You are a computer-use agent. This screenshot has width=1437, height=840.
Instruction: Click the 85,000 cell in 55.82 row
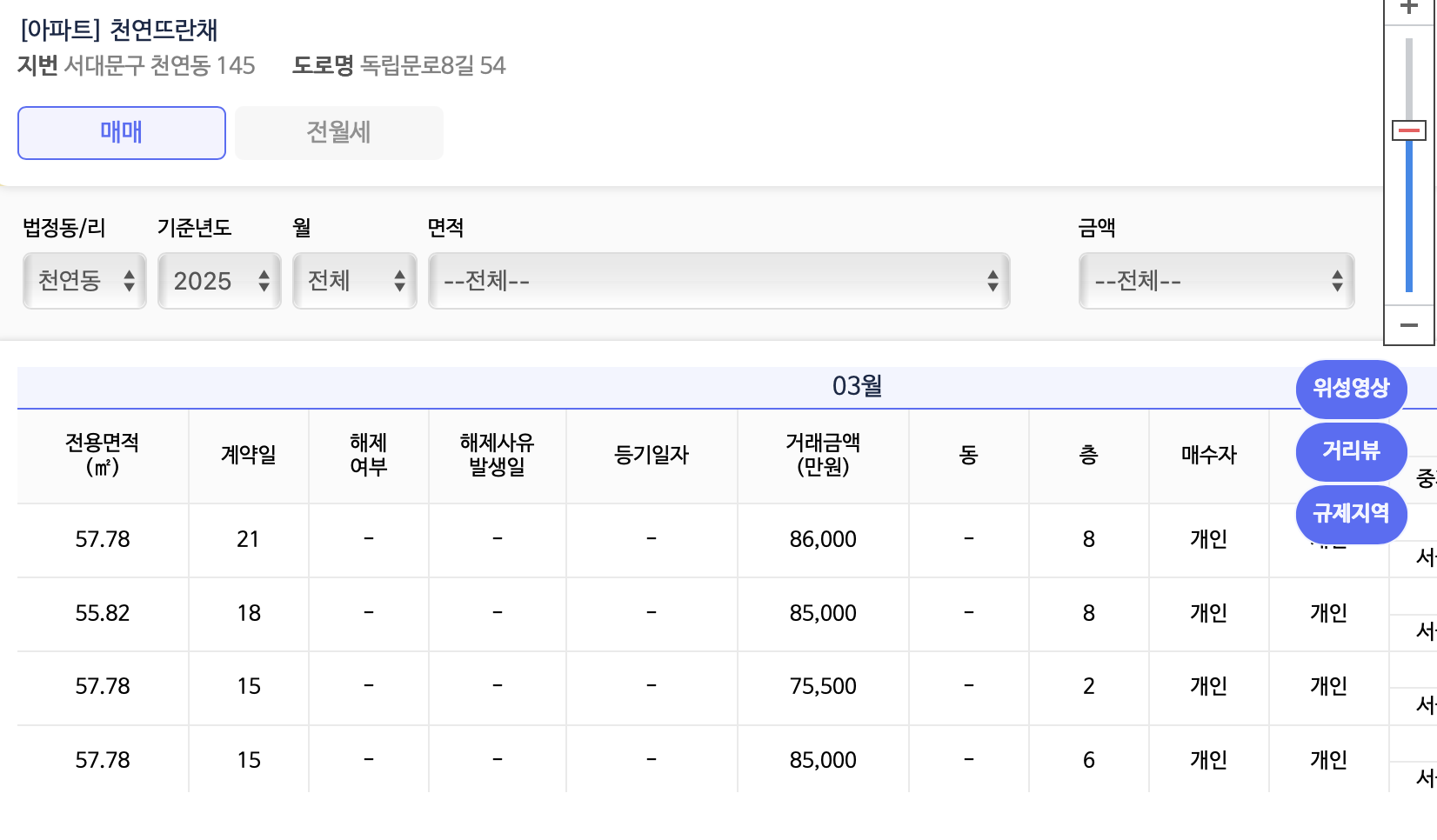coord(823,614)
